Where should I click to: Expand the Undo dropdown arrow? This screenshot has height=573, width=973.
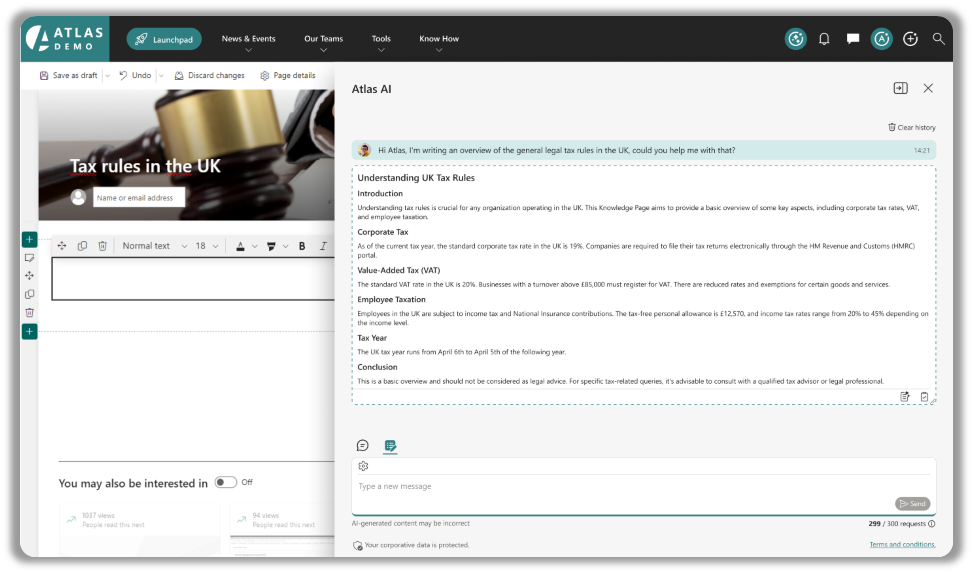point(161,76)
